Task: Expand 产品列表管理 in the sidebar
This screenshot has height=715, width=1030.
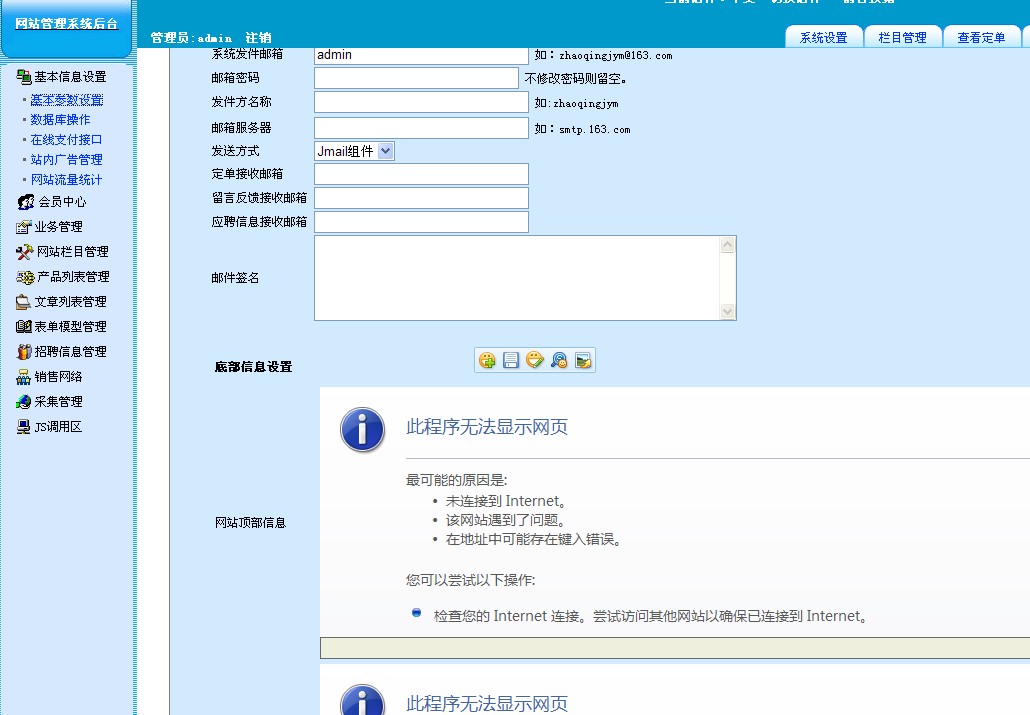Action: tap(73, 277)
